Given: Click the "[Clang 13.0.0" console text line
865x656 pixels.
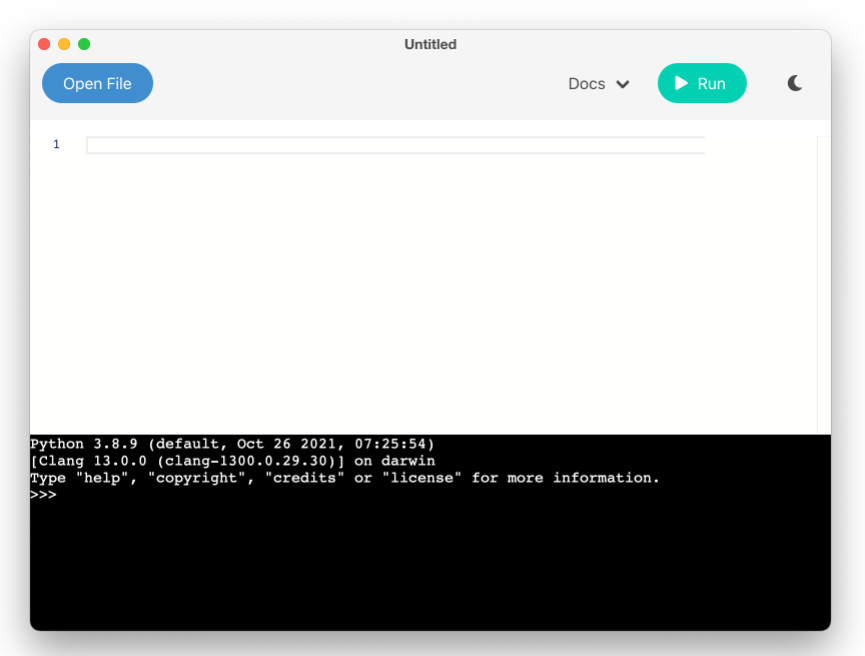Looking at the screenshot, I should [x=232, y=461].
